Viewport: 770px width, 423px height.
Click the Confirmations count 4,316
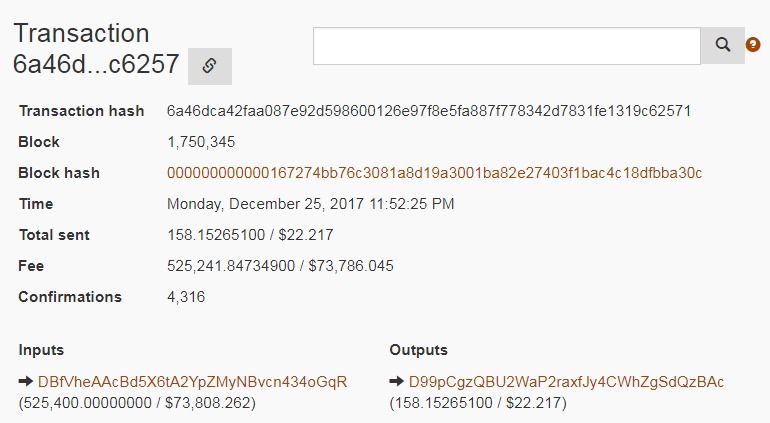click(186, 297)
